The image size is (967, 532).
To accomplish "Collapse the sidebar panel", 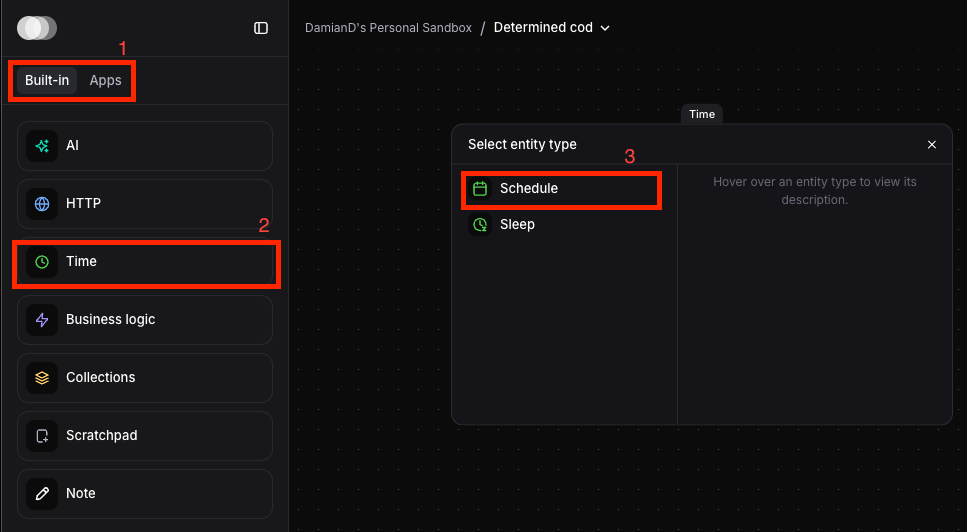I will tap(261, 28).
